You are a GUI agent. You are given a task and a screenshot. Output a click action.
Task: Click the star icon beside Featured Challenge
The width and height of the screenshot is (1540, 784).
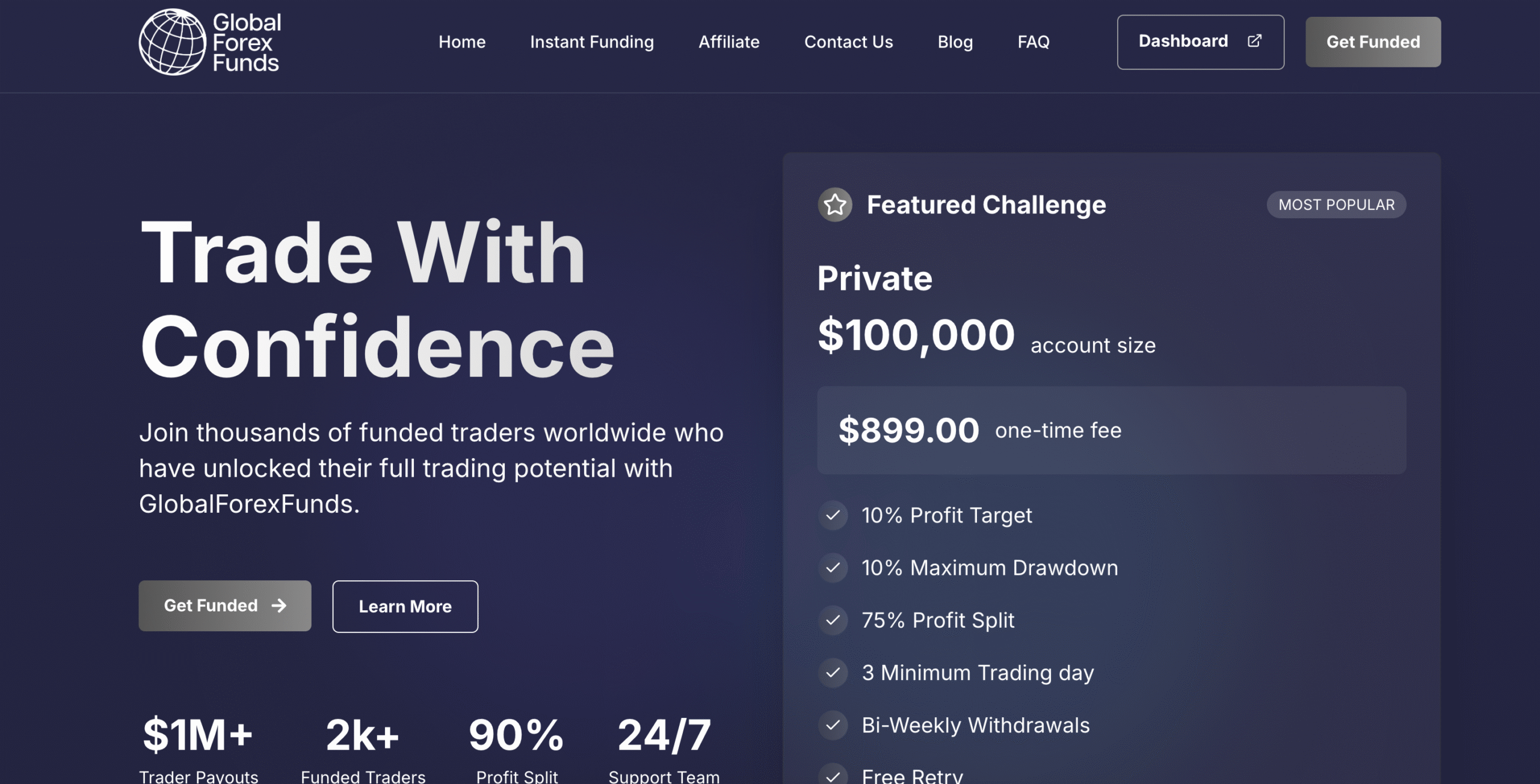click(x=835, y=205)
